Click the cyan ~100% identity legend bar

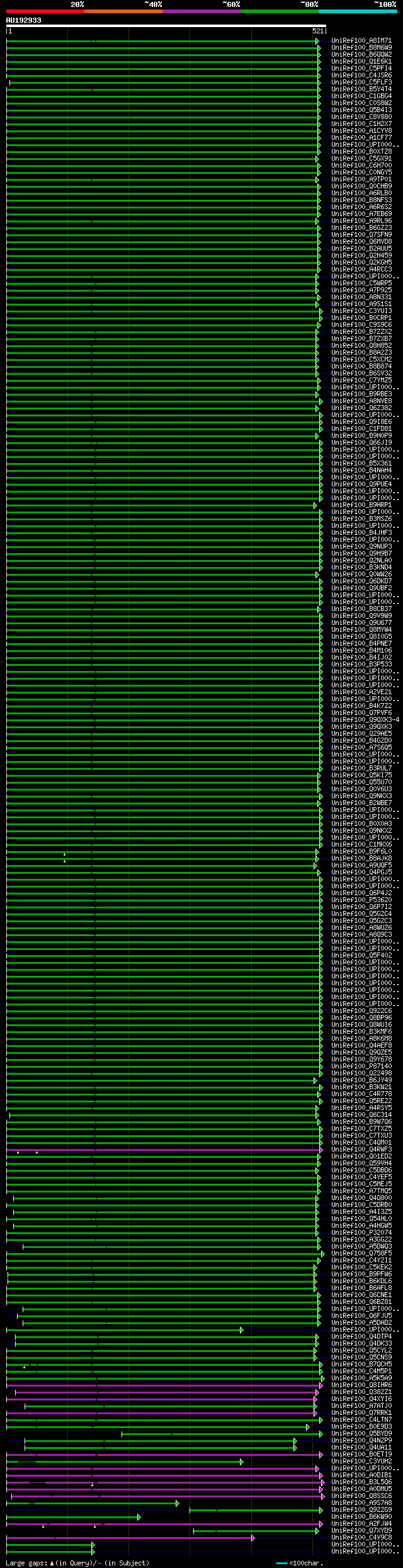pos(358,11)
